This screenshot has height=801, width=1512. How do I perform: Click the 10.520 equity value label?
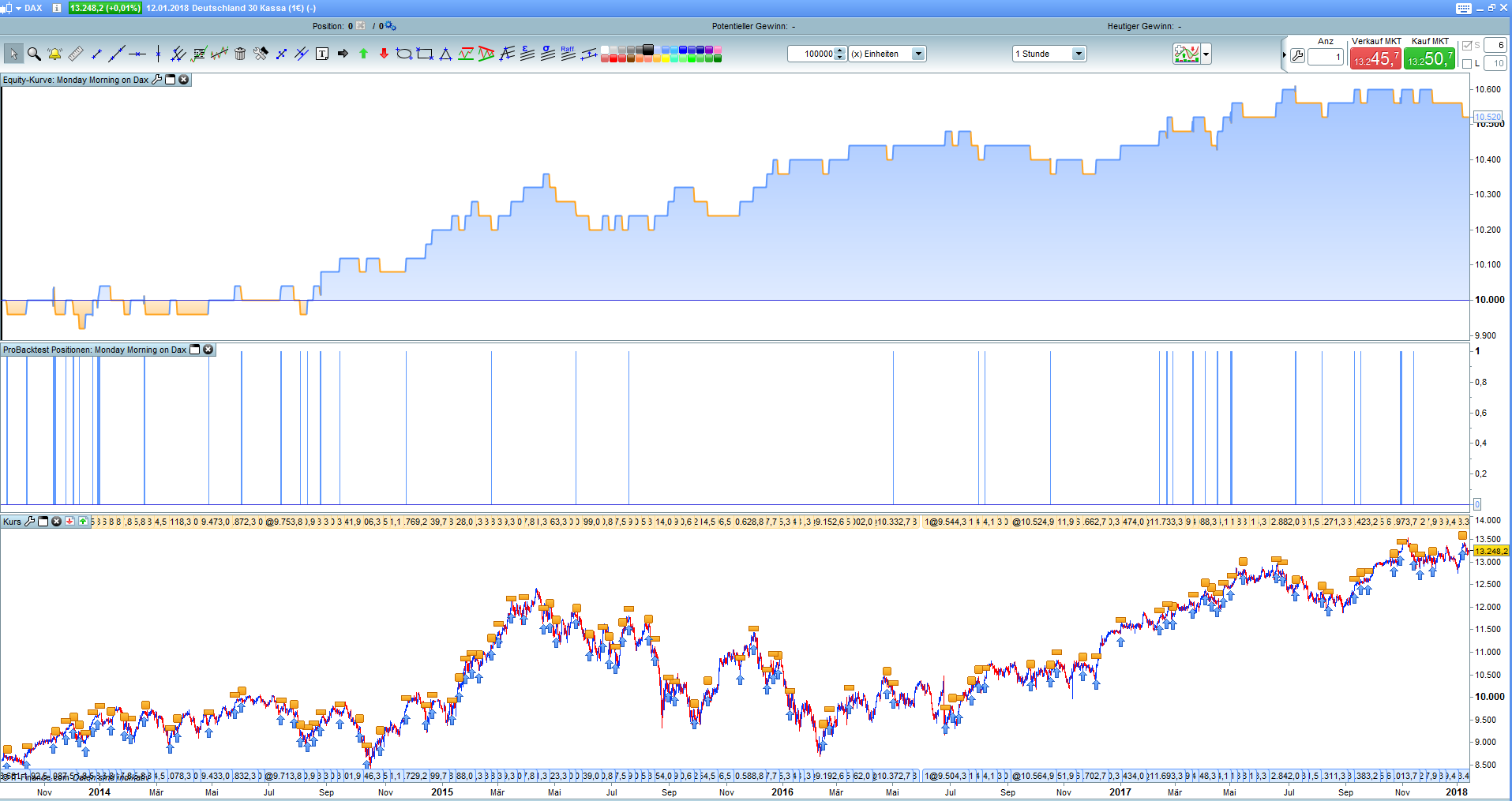coord(1488,117)
